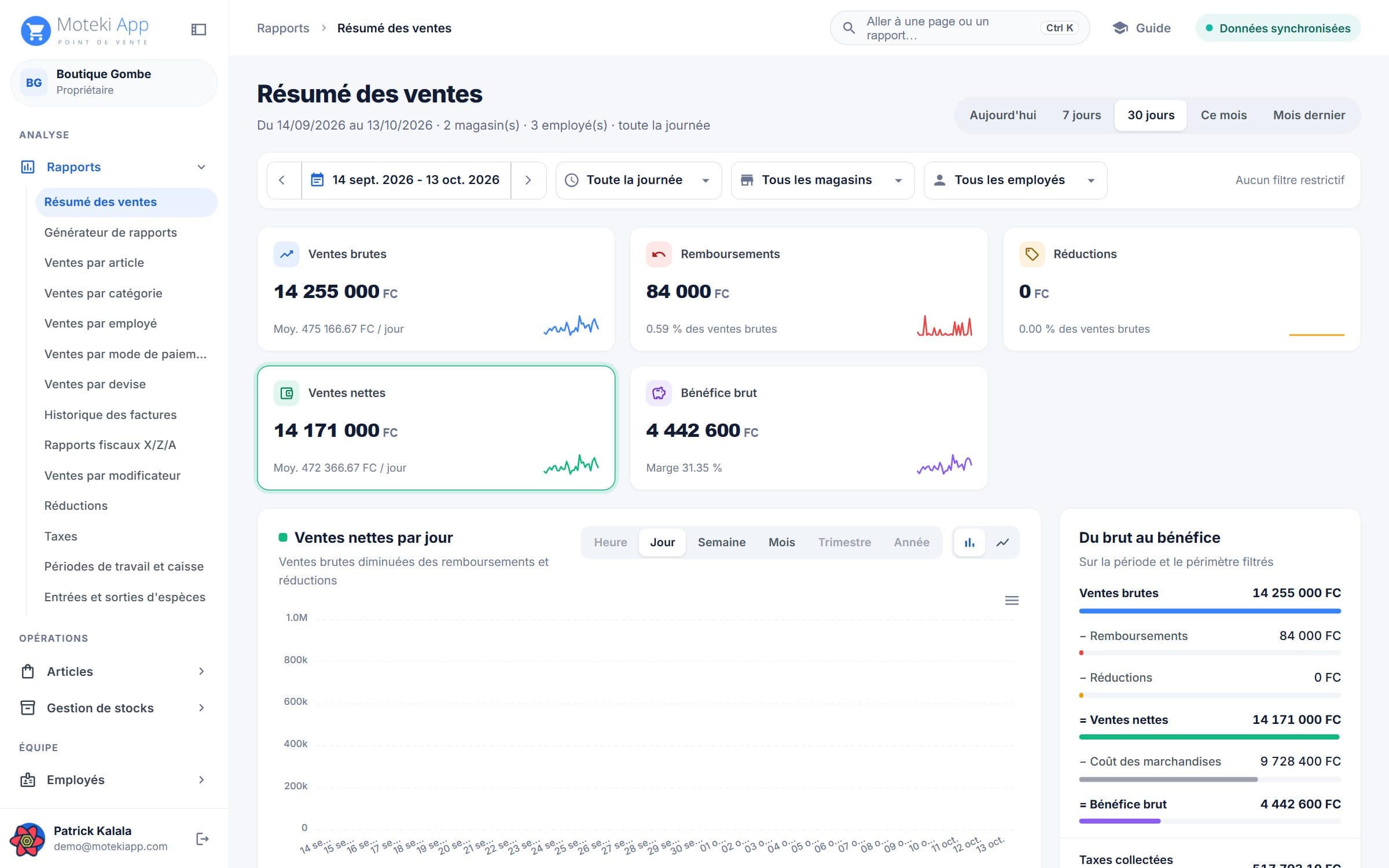Go to next date range arrow

[x=528, y=180]
